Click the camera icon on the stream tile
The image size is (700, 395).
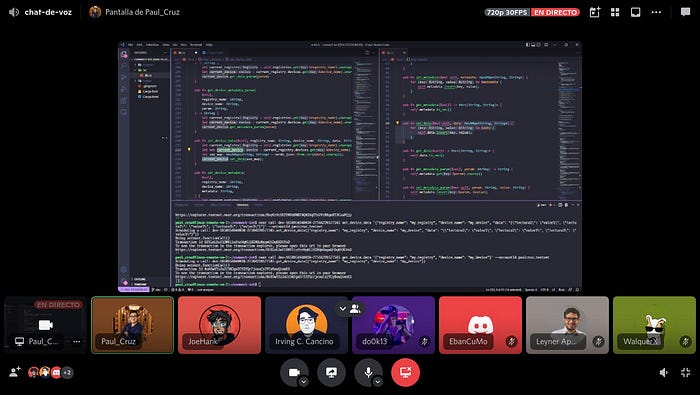point(46,324)
